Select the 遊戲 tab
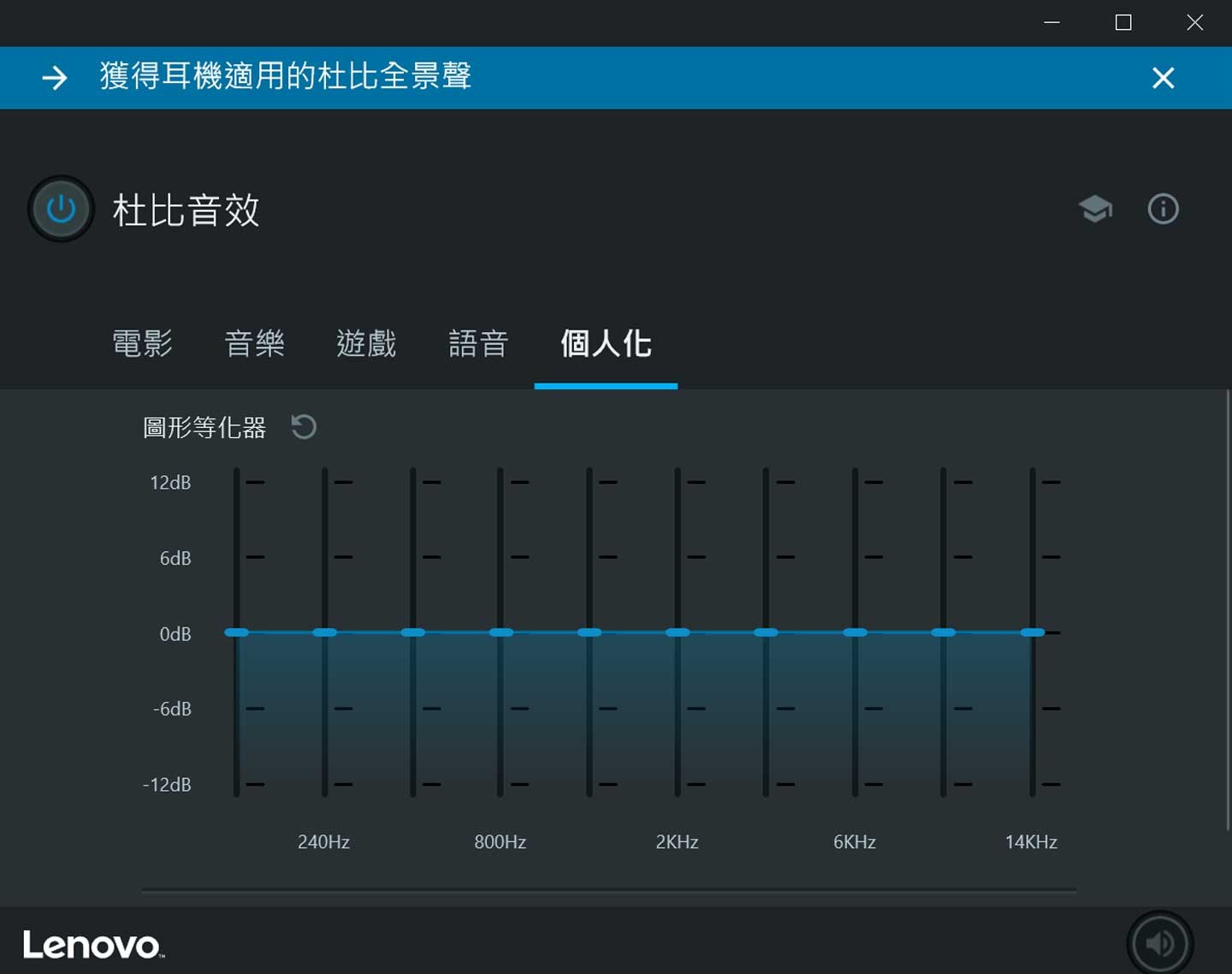This screenshot has height=974, width=1232. [367, 343]
